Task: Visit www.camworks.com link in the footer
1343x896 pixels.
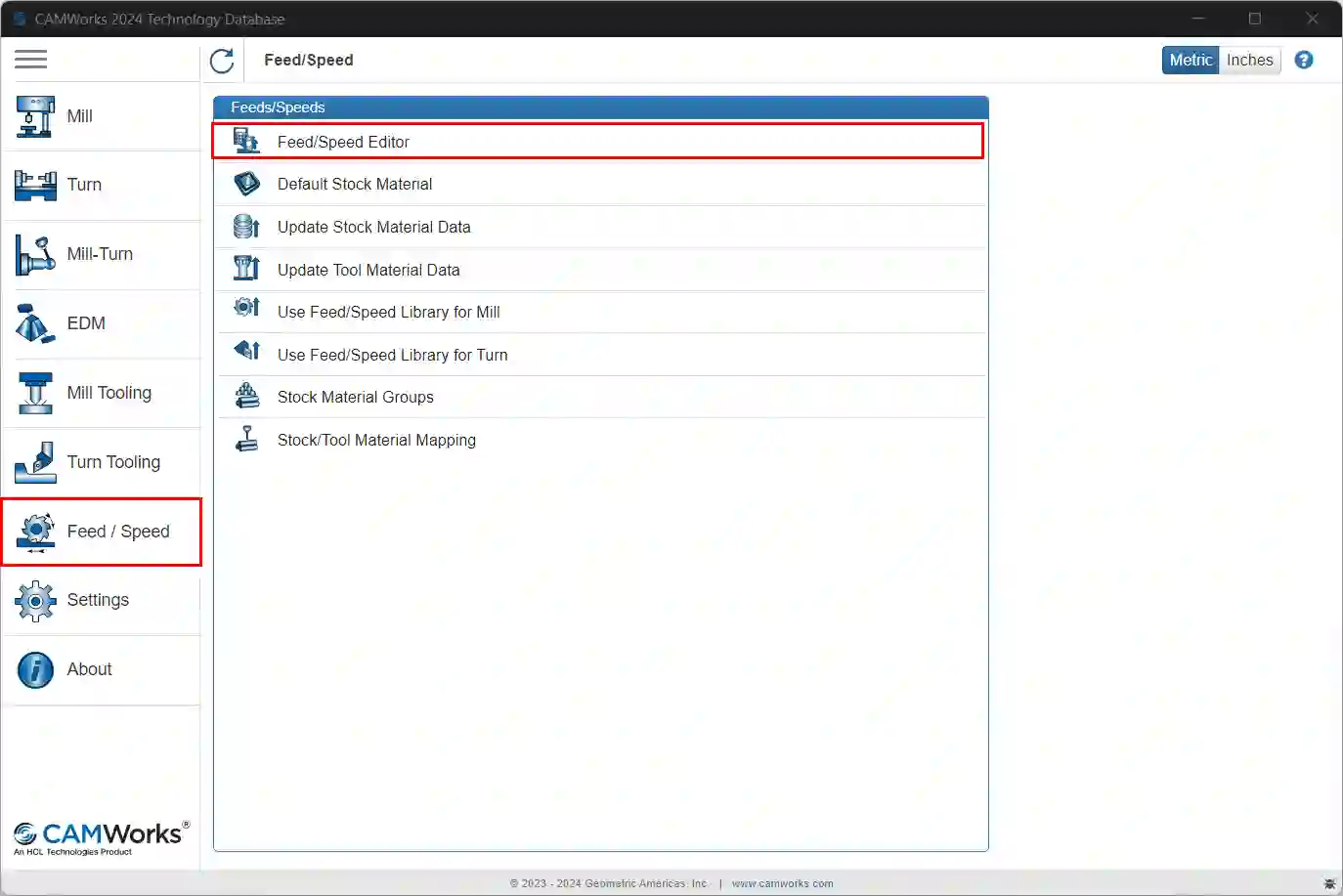Action: tap(783, 883)
